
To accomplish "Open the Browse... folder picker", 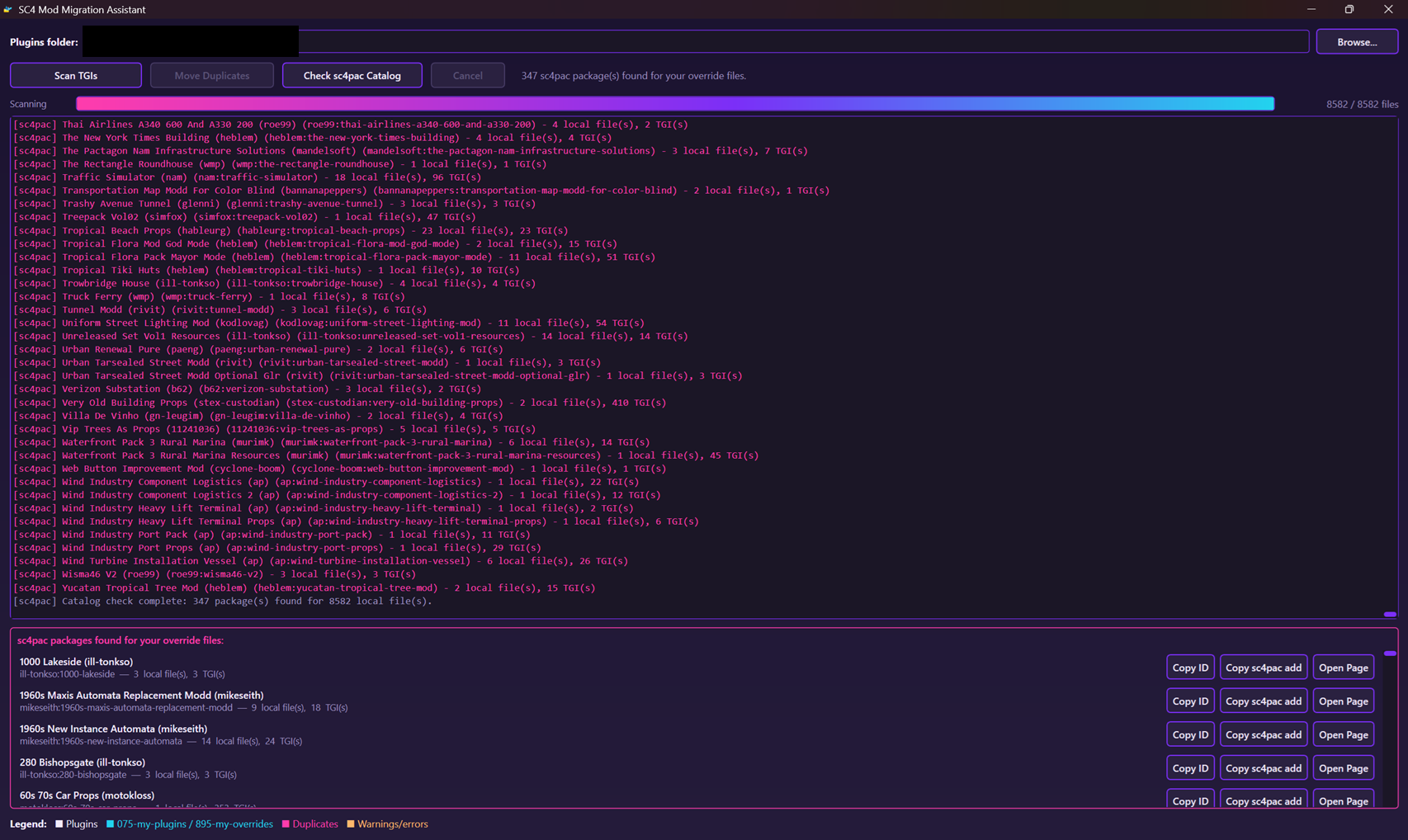I will [1357, 41].
